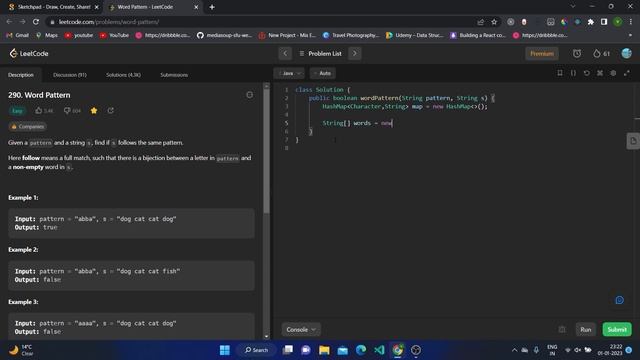Screen dimensions: 640x360
Task: Open the timer alarm clock icon
Action: click(577, 53)
